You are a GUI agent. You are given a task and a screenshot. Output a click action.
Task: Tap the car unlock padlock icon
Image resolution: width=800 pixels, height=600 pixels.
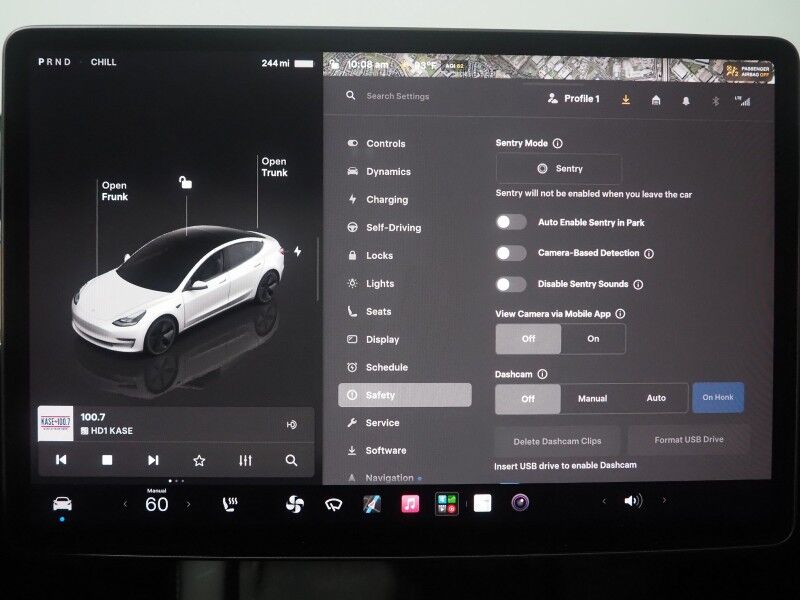(185, 182)
